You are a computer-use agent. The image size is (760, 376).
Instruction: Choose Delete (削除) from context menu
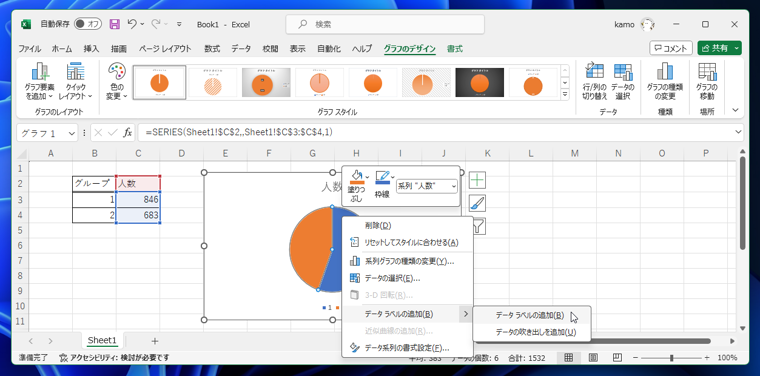[407, 225]
